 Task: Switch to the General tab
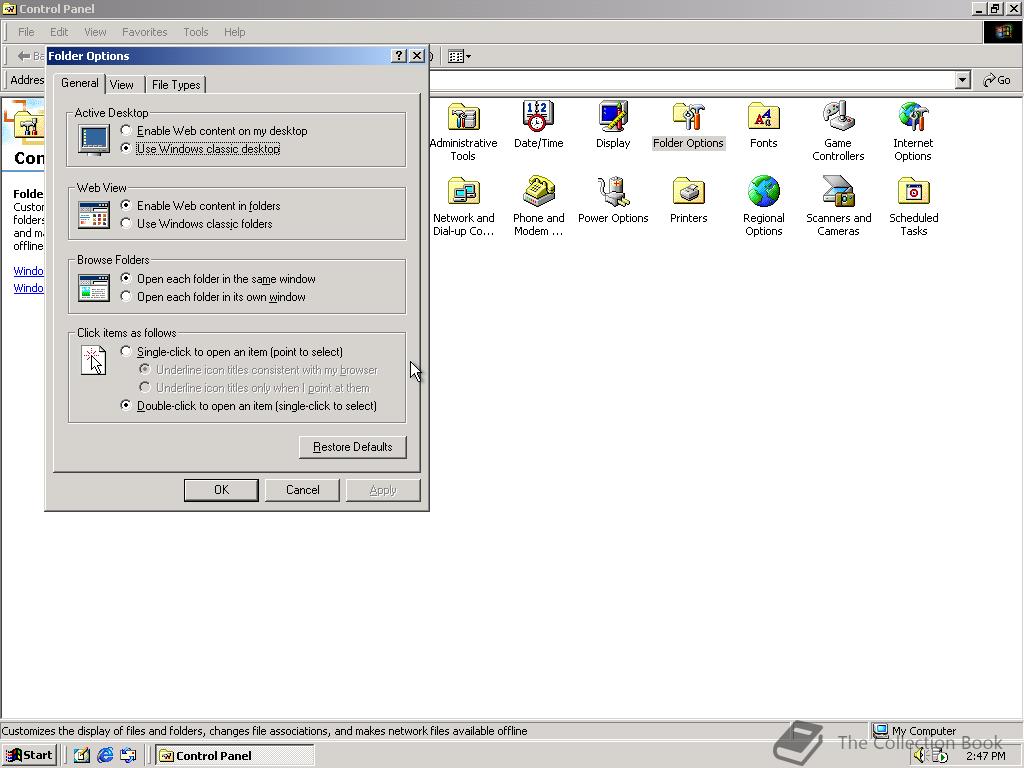pos(80,83)
